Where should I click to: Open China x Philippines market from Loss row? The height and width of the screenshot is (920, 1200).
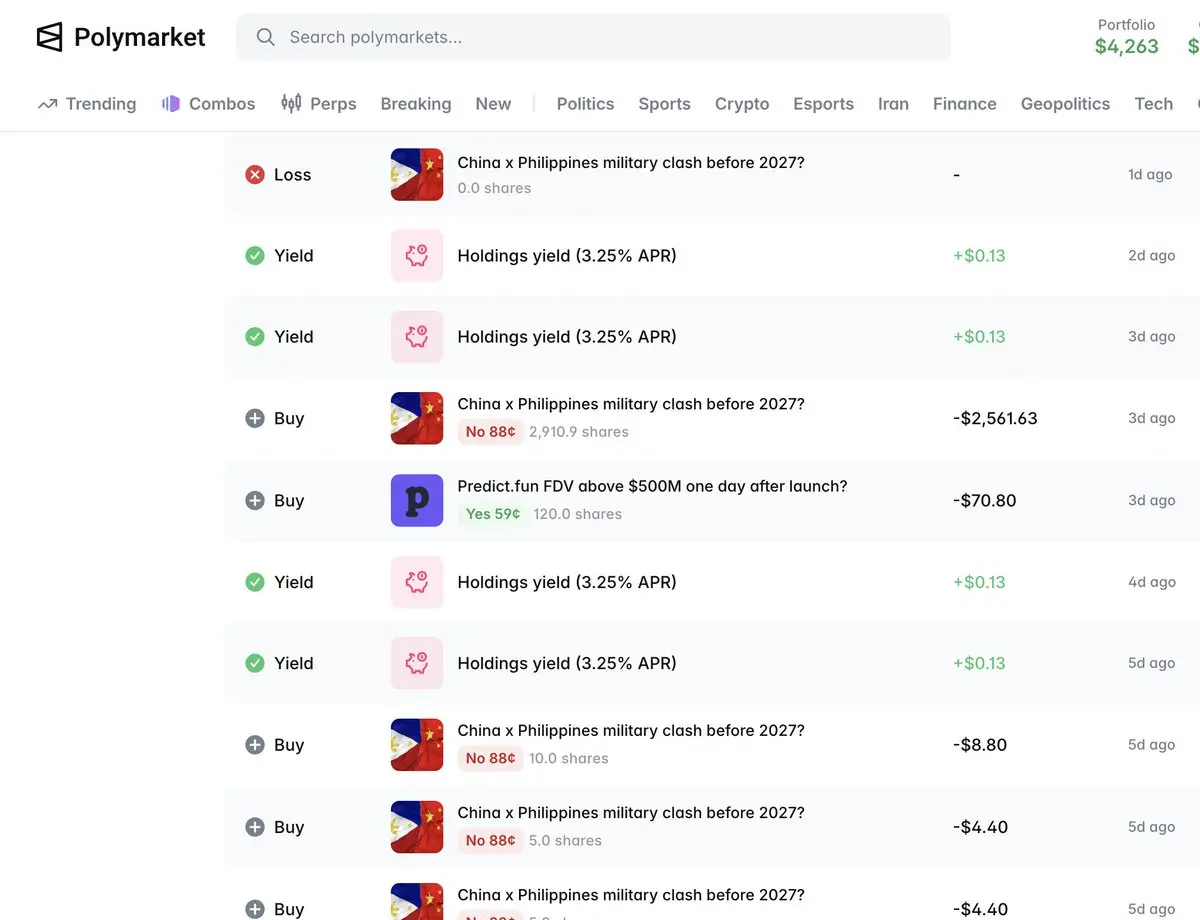[x=631, y=163]
